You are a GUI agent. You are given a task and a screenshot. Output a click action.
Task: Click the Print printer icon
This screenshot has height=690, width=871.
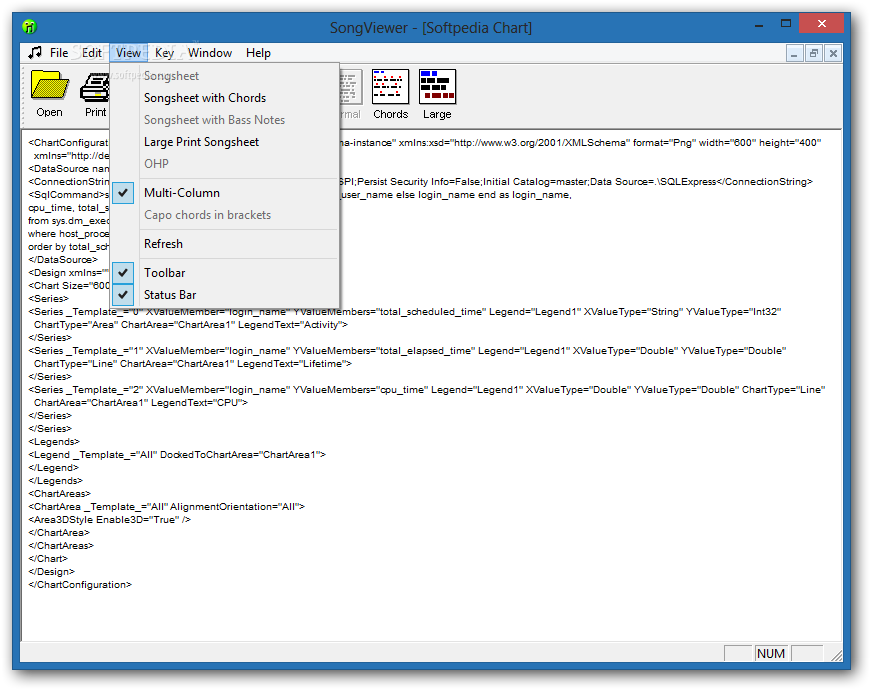(x=95, y=88)
